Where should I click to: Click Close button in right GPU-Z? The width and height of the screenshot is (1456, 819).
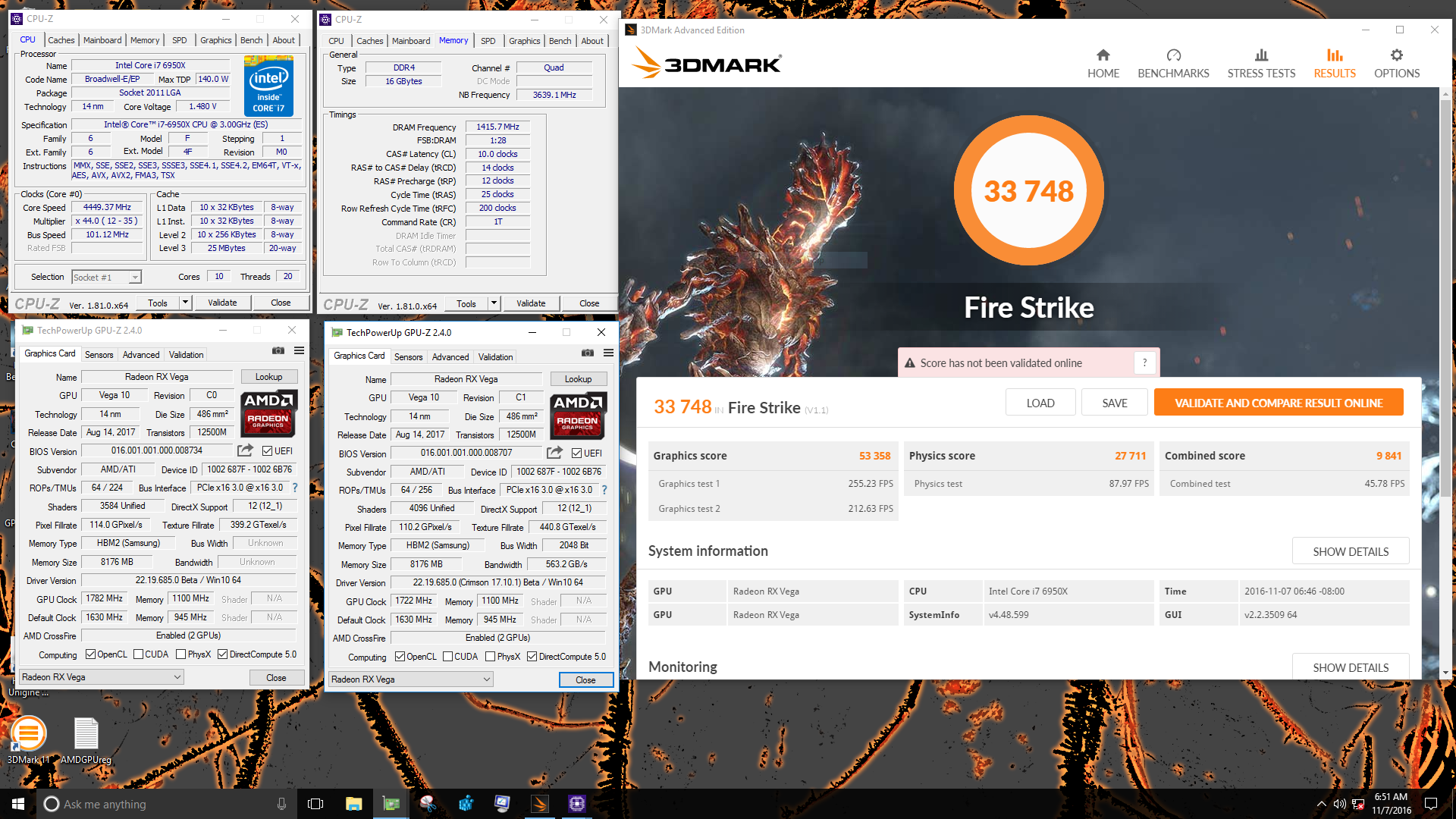point(585,679)
